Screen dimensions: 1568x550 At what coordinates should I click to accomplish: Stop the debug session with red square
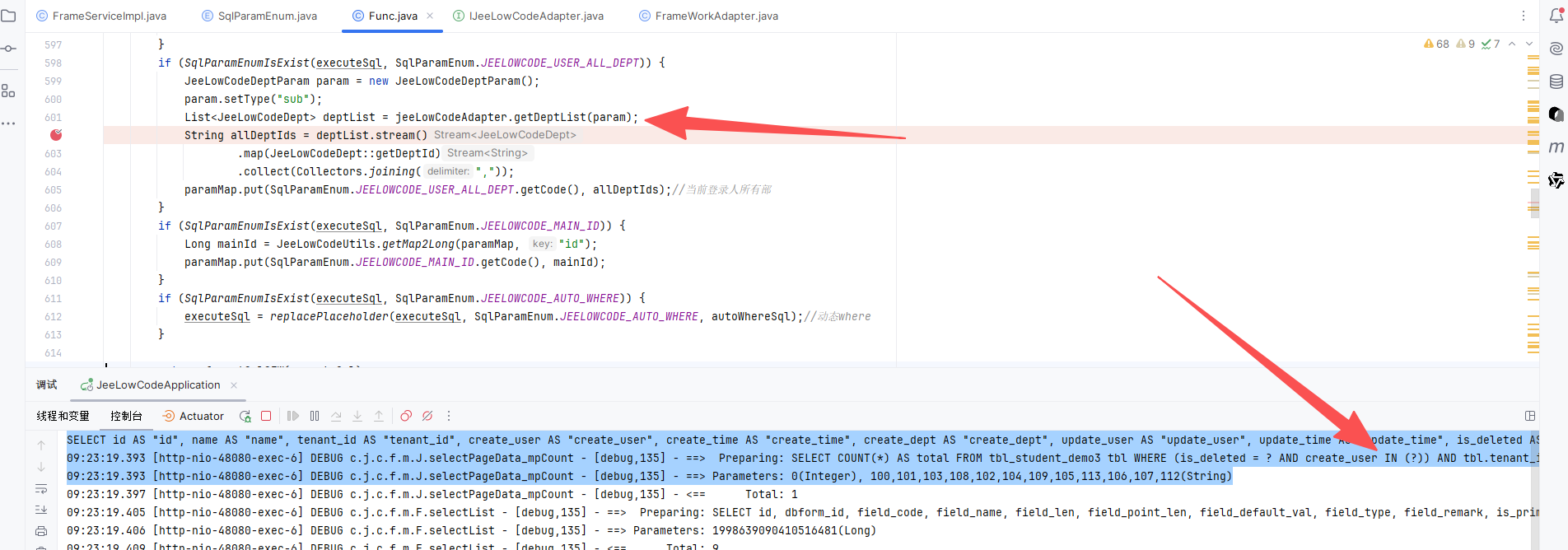click(x=266, y=417)
